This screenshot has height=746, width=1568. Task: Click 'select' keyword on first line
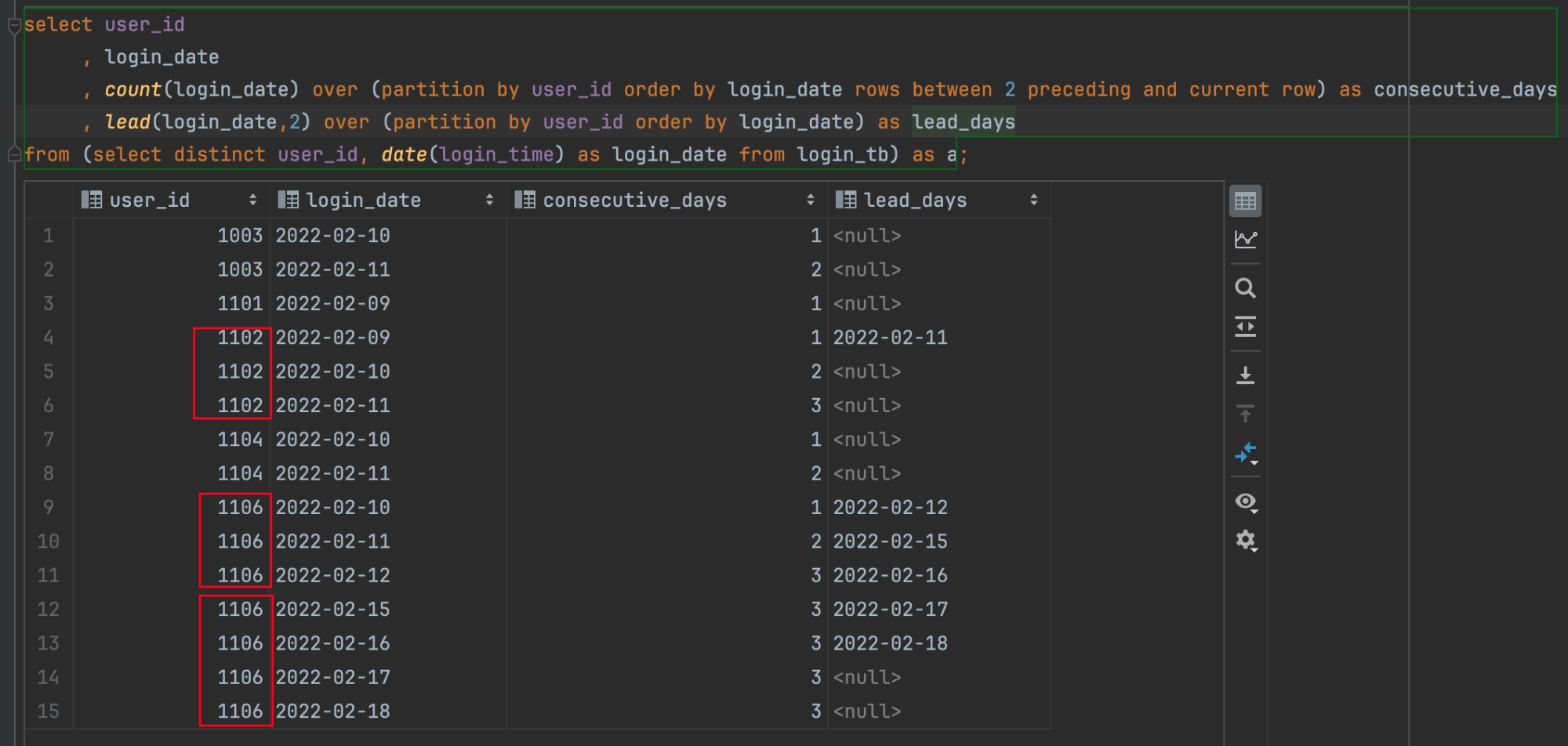(x=58, y=24)
